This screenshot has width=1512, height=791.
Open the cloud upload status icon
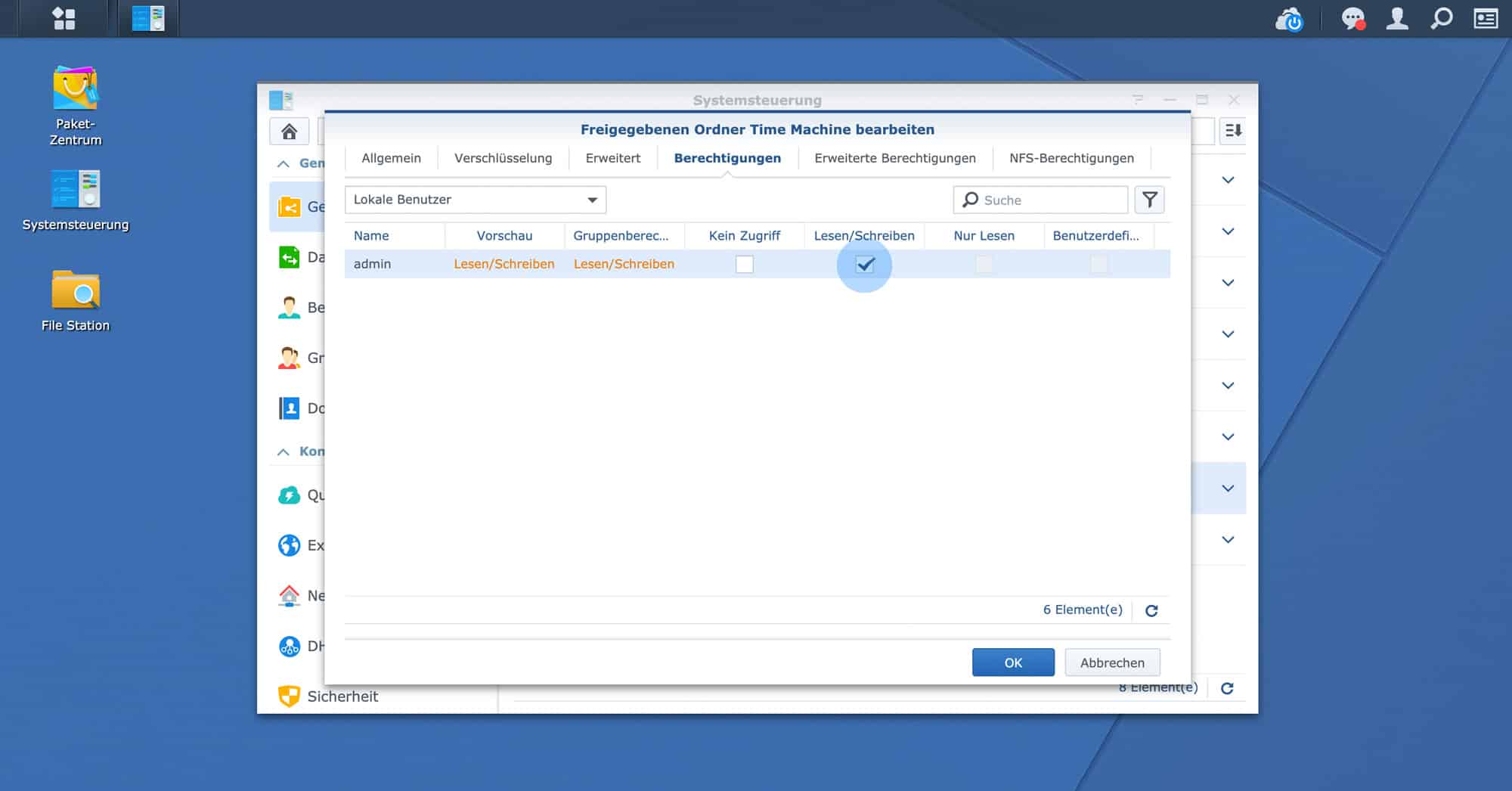[x=1289, y=19]
